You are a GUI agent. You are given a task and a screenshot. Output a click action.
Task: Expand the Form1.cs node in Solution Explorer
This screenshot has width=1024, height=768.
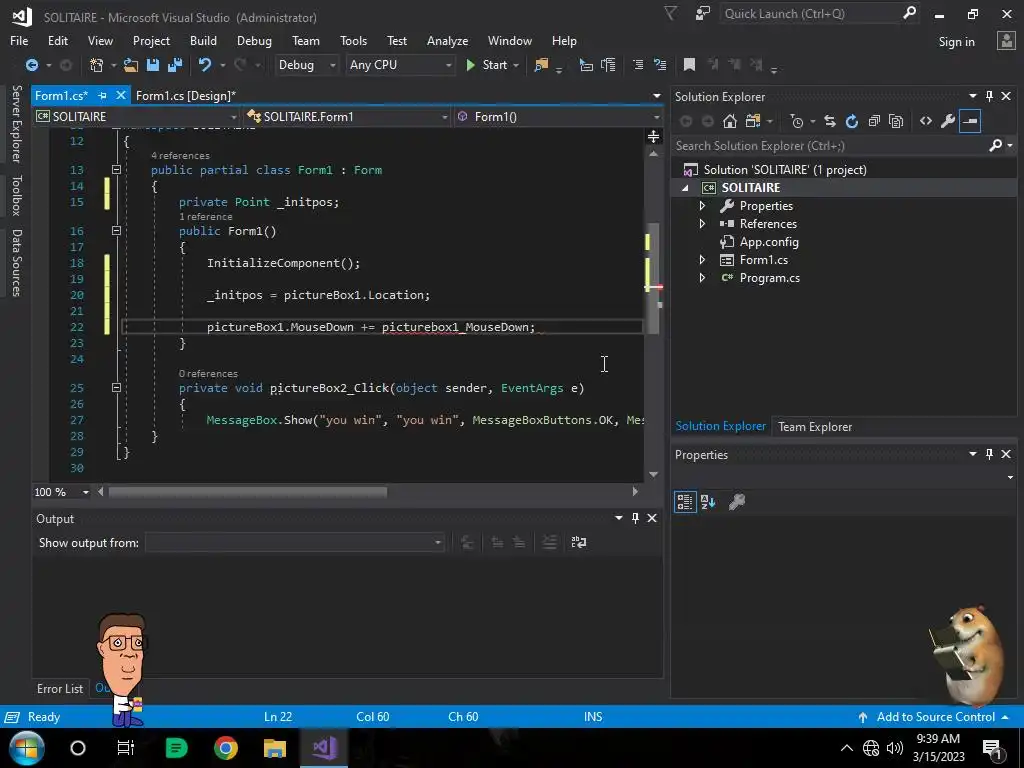(x=702, y=260)
